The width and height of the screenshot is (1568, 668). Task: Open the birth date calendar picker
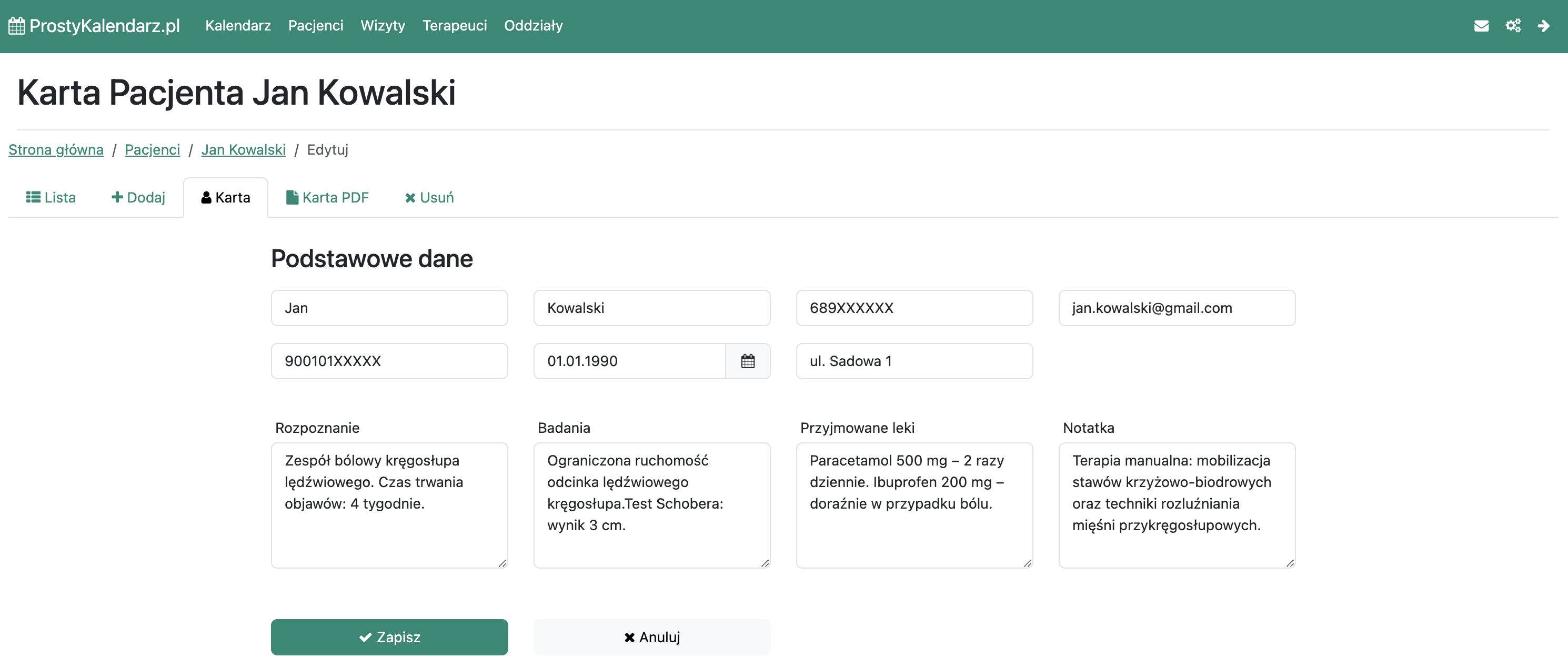point(748,361)
